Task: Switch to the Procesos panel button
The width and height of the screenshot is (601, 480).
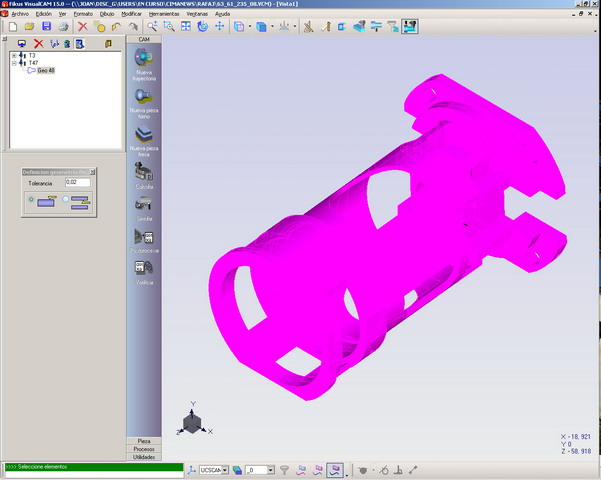Action: click(x=144, y=449)
